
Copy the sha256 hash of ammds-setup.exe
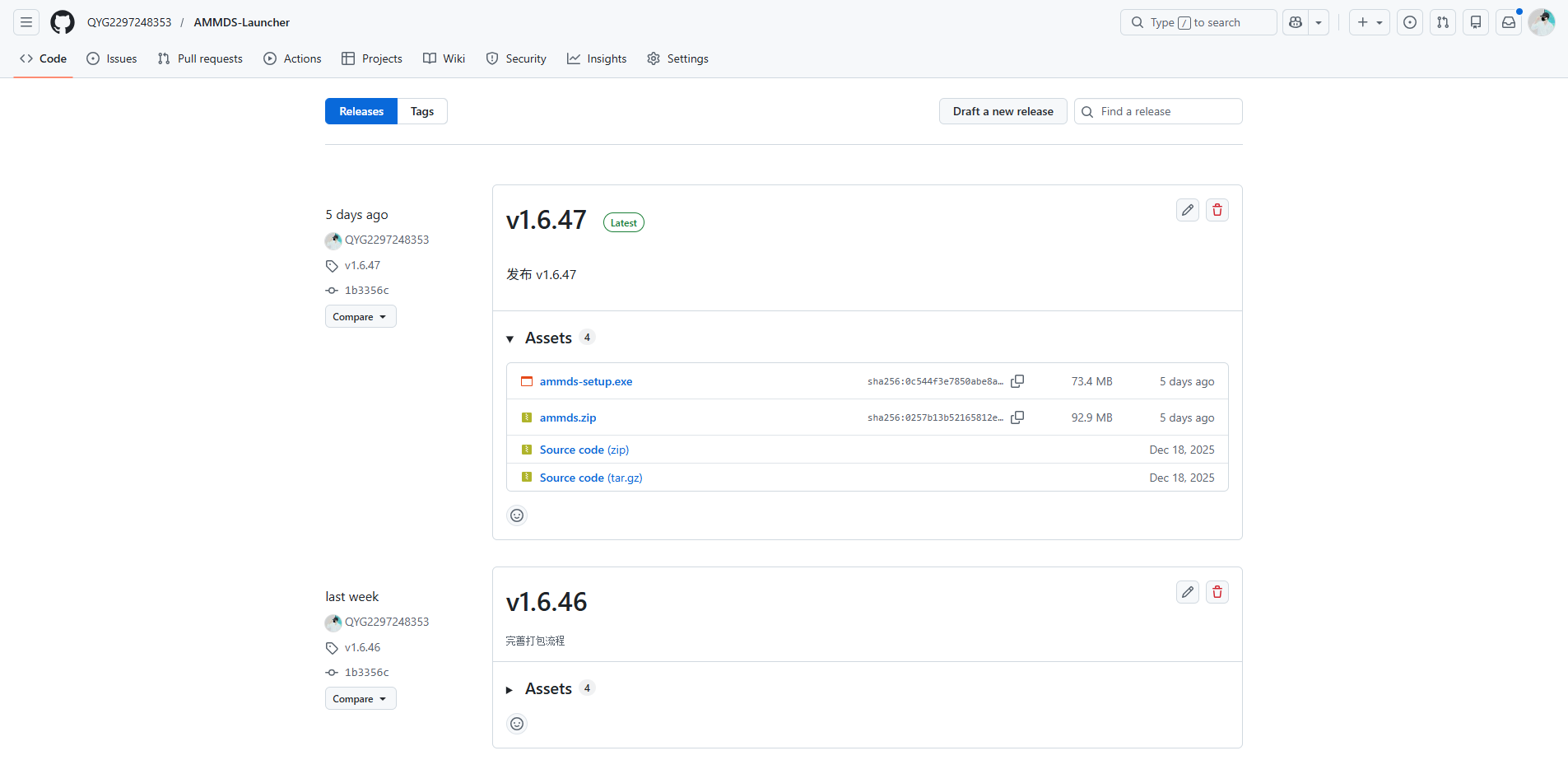[1017, 381]
